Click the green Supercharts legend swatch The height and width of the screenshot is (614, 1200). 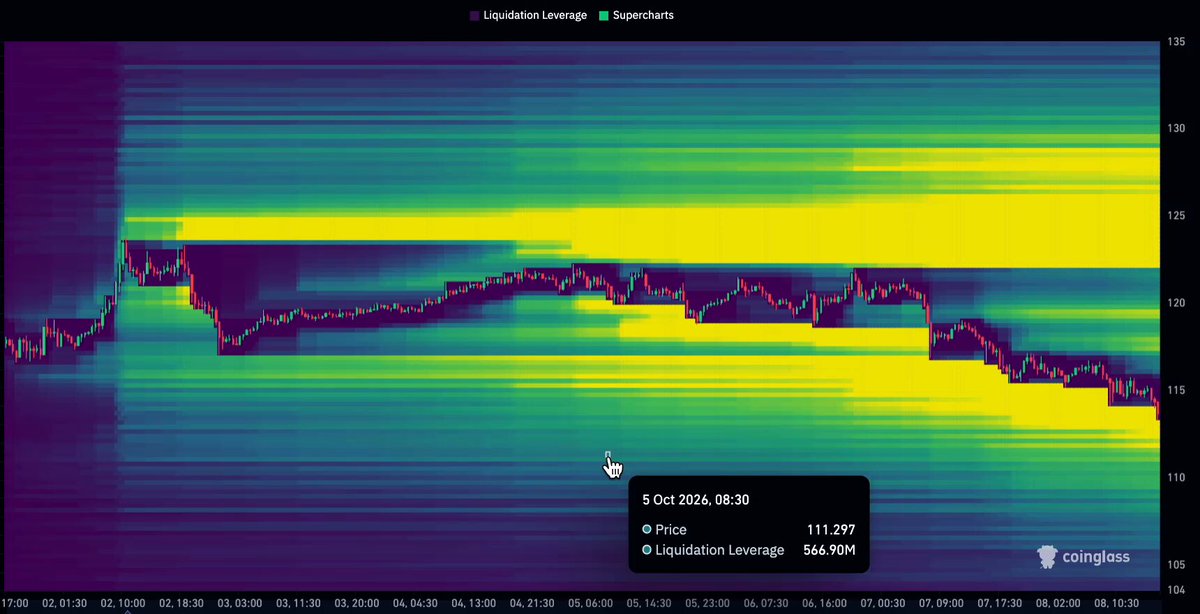pos(603,16)
